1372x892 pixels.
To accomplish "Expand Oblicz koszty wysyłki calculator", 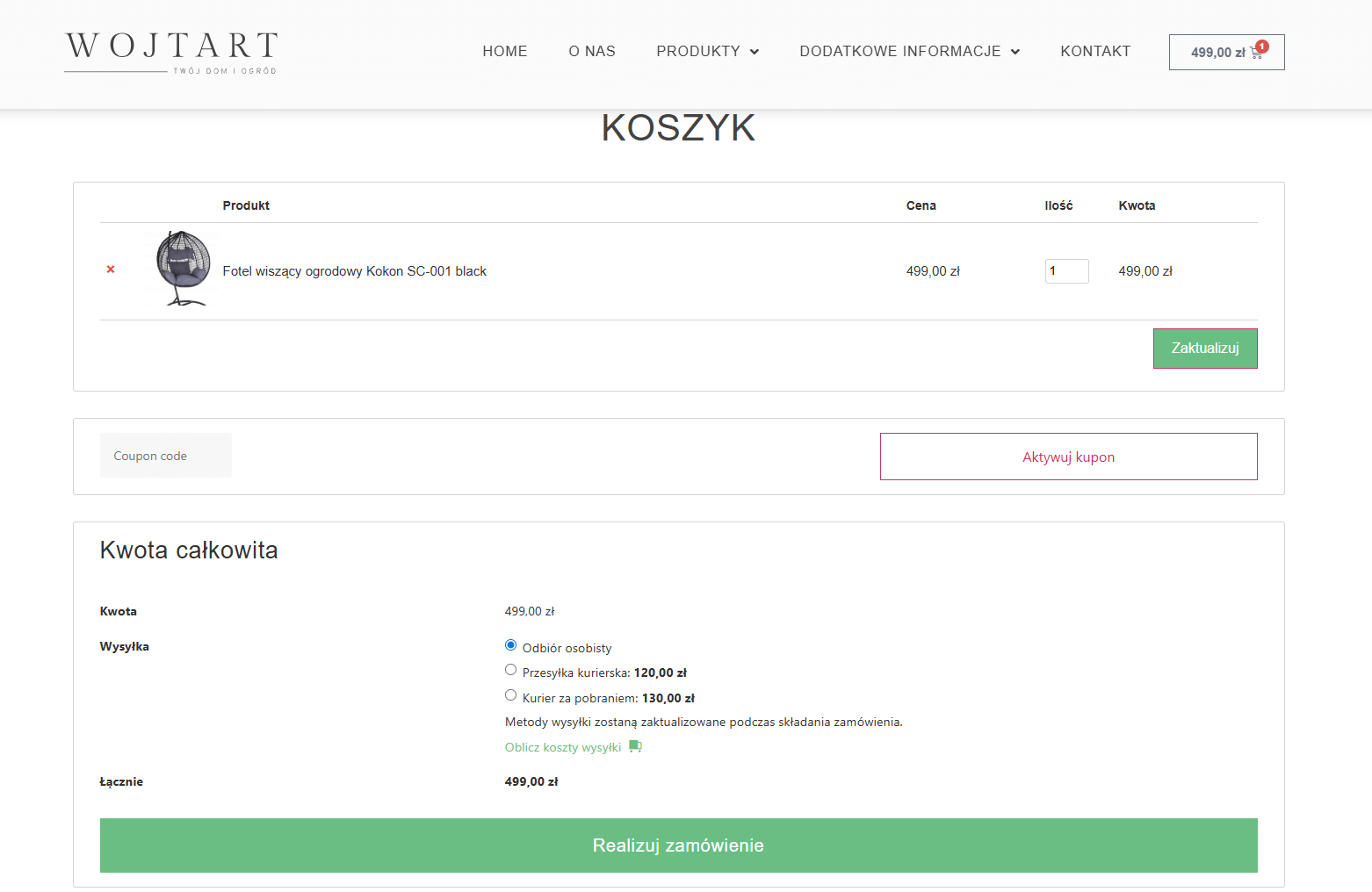I will click(563, 748).
